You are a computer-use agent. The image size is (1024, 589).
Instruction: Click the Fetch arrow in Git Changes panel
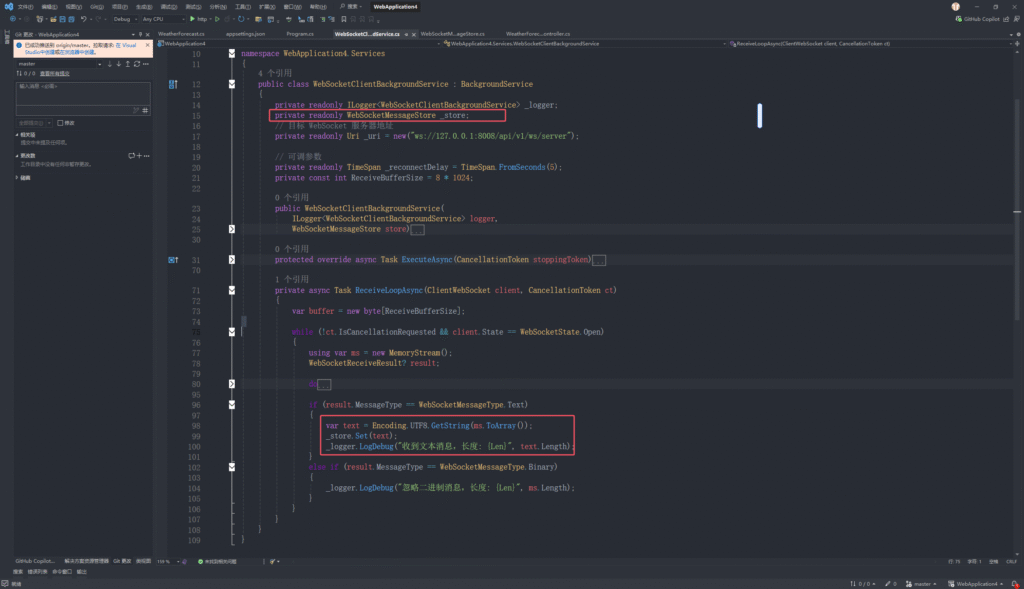[x=109, y=64]
